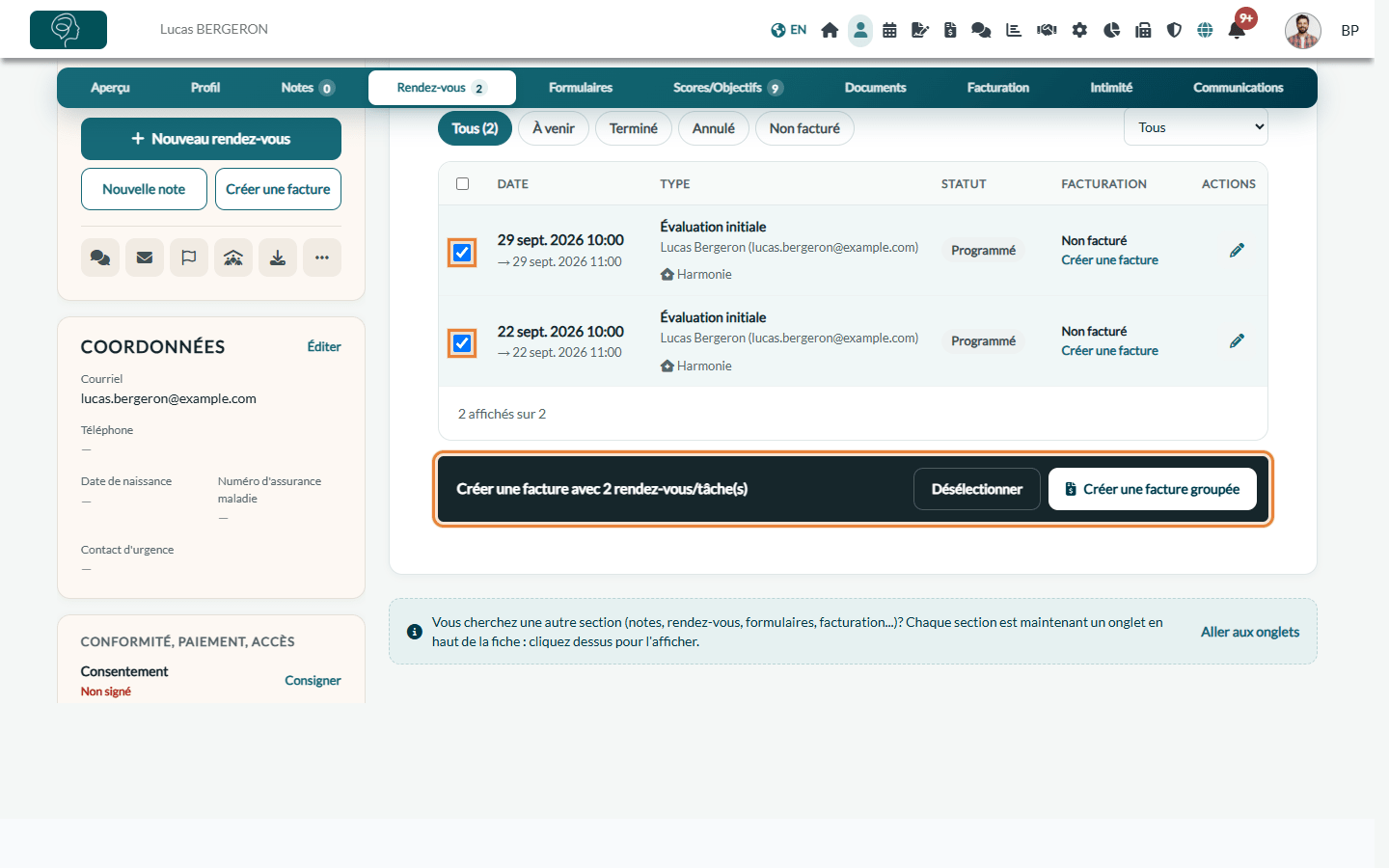Switch to the Formulaires tab

(581, 88)
